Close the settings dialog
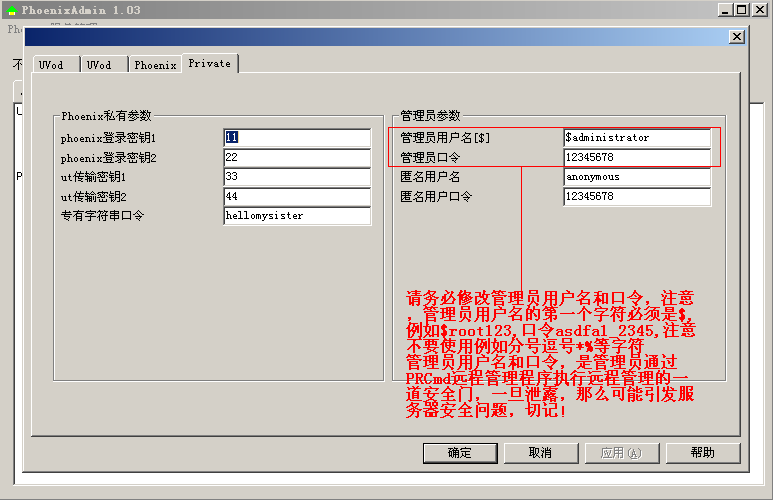 click(737, 36)
